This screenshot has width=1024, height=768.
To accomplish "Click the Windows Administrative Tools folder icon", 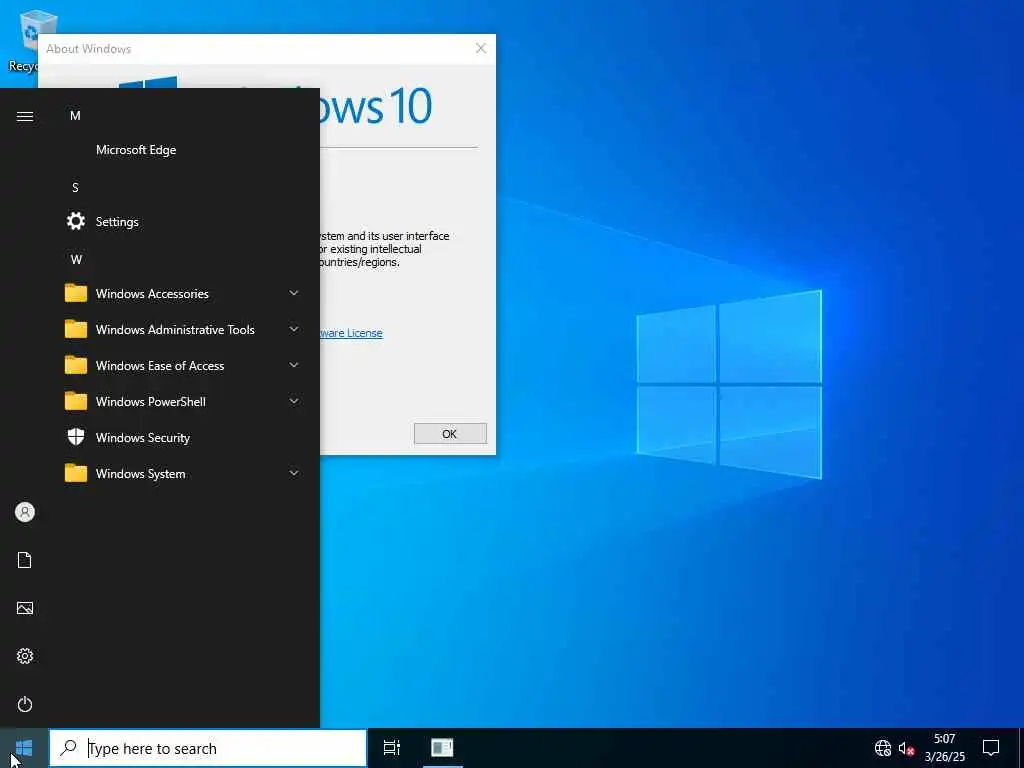I will 76,329.
